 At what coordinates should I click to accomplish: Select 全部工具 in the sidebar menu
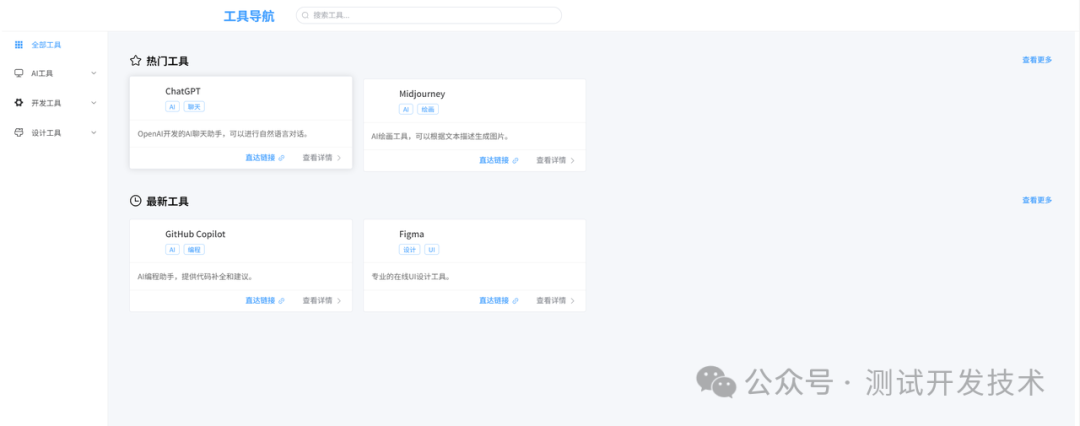pyautogui.click(x=46, y=45)
